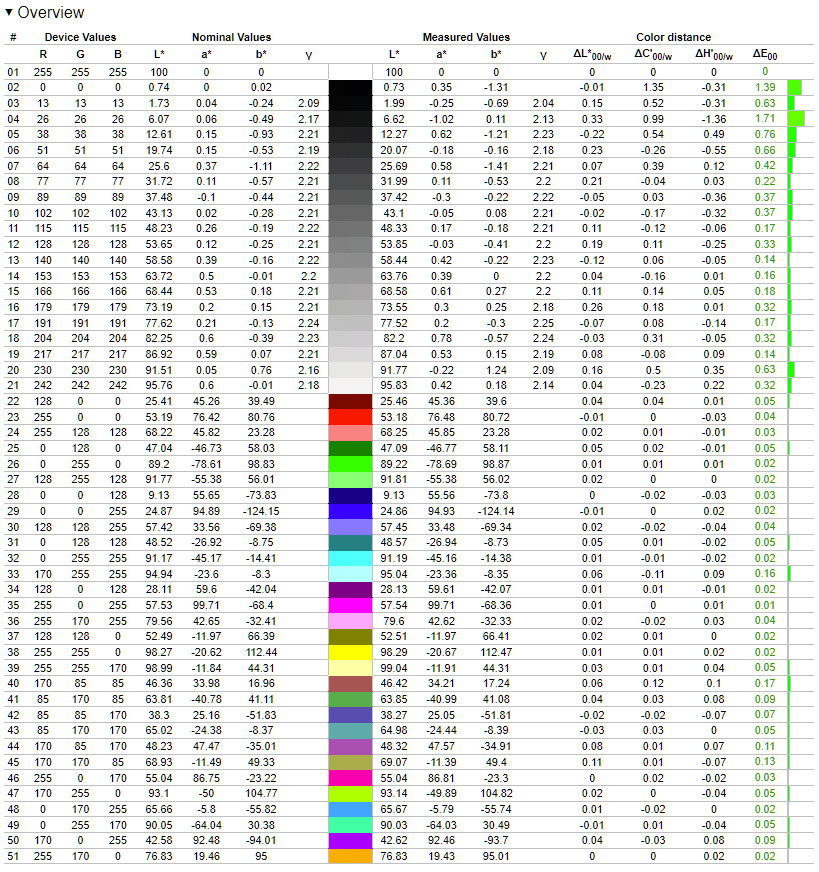
Task: Click the mid-gray swatch in row 12
Action: coord(350,245)
